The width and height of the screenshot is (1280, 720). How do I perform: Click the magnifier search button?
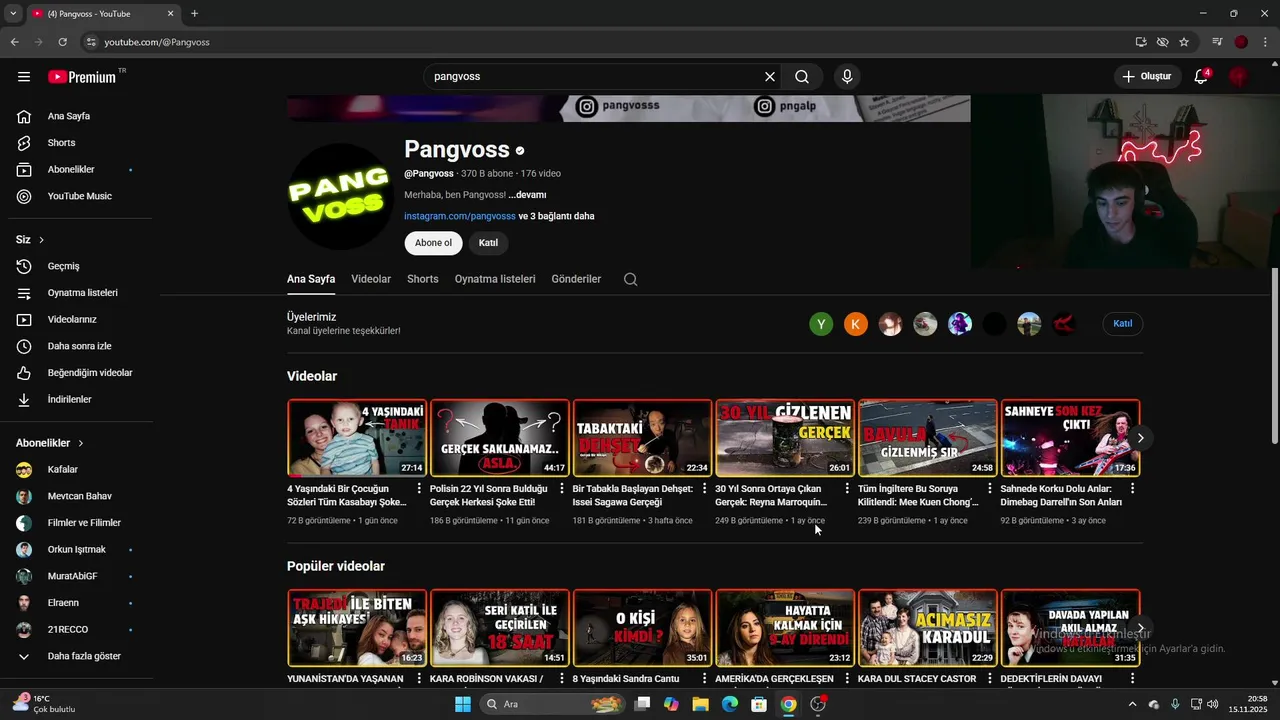pos(802,77)
